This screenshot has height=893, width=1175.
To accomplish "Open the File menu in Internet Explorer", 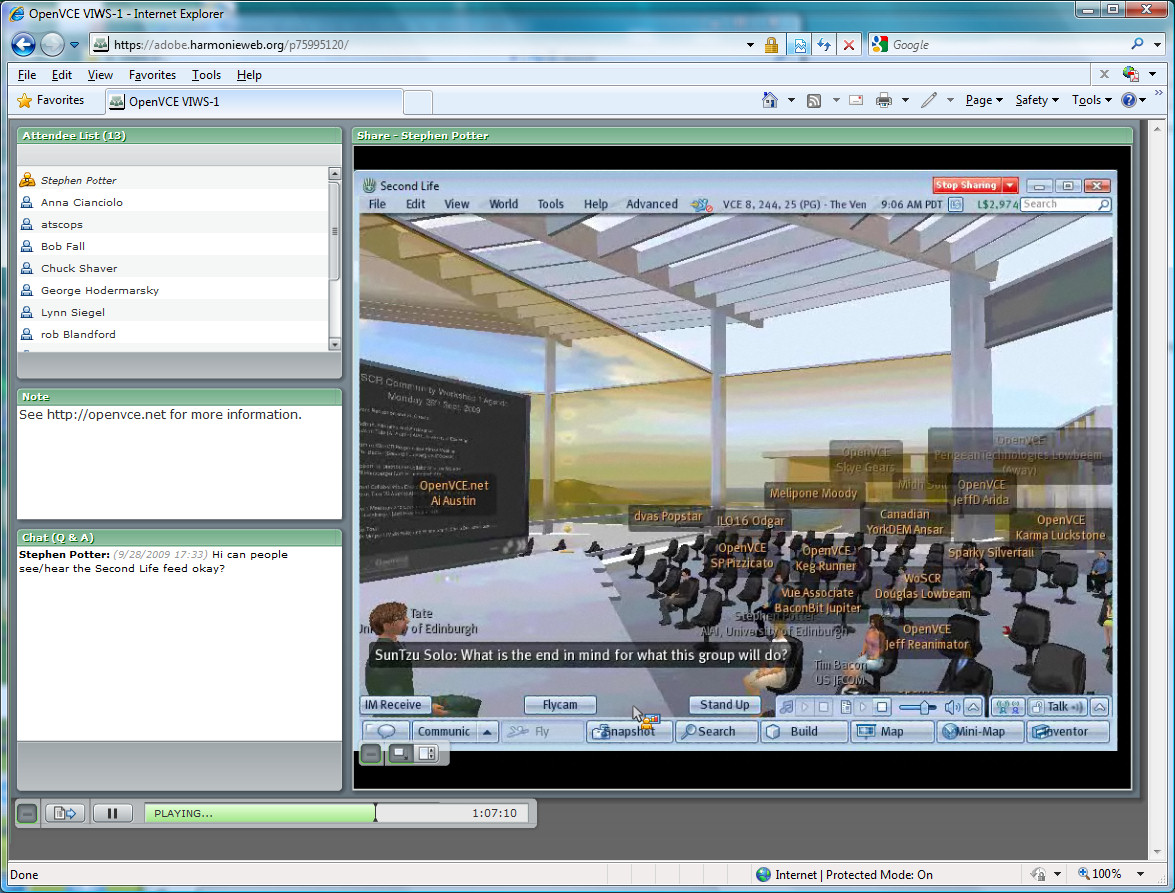I will [x=27, y=74].
